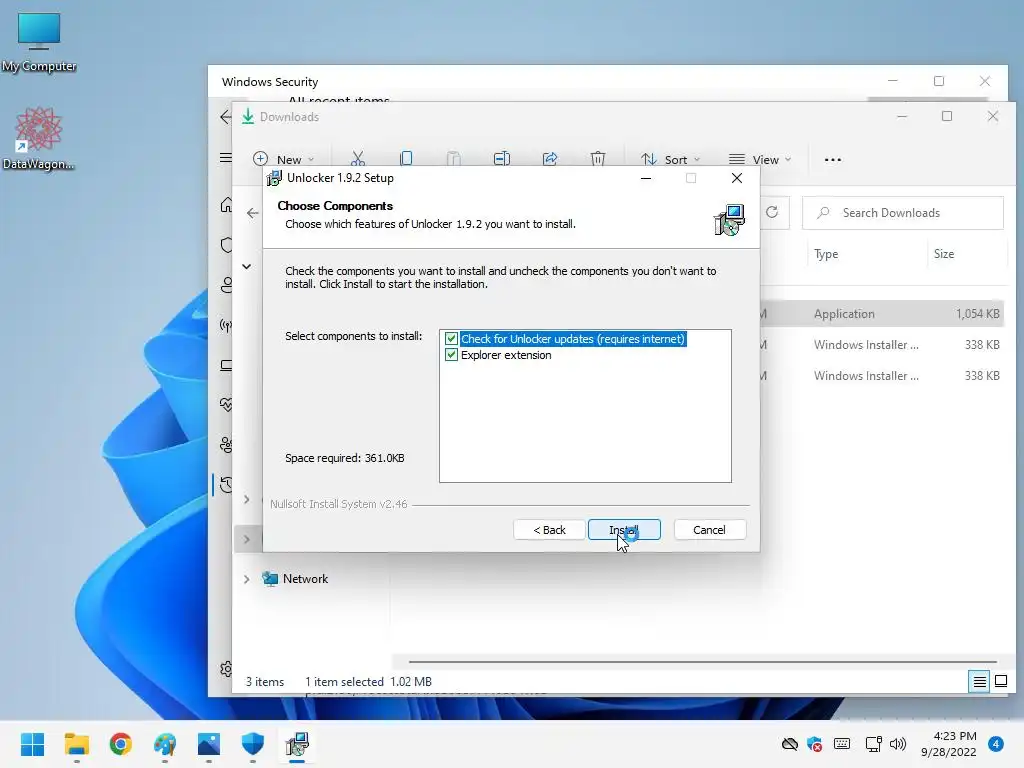1024x768 pixels.
Task: Open Firewall & network protection icon
Action: coord(226,325)
